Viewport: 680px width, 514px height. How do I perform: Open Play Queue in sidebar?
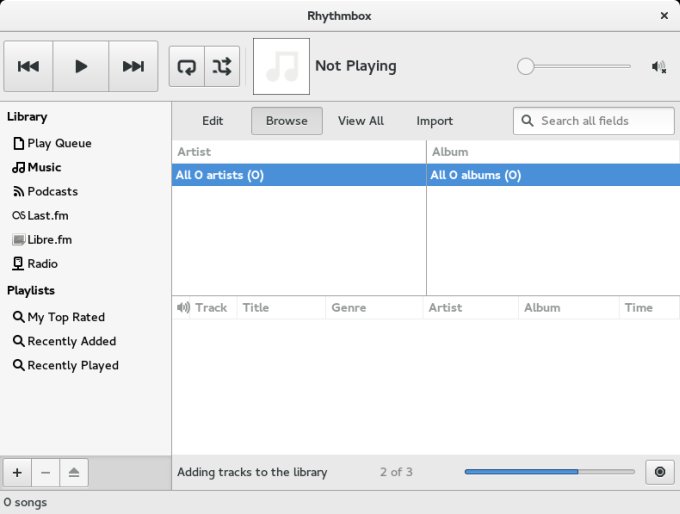[59, 144]
